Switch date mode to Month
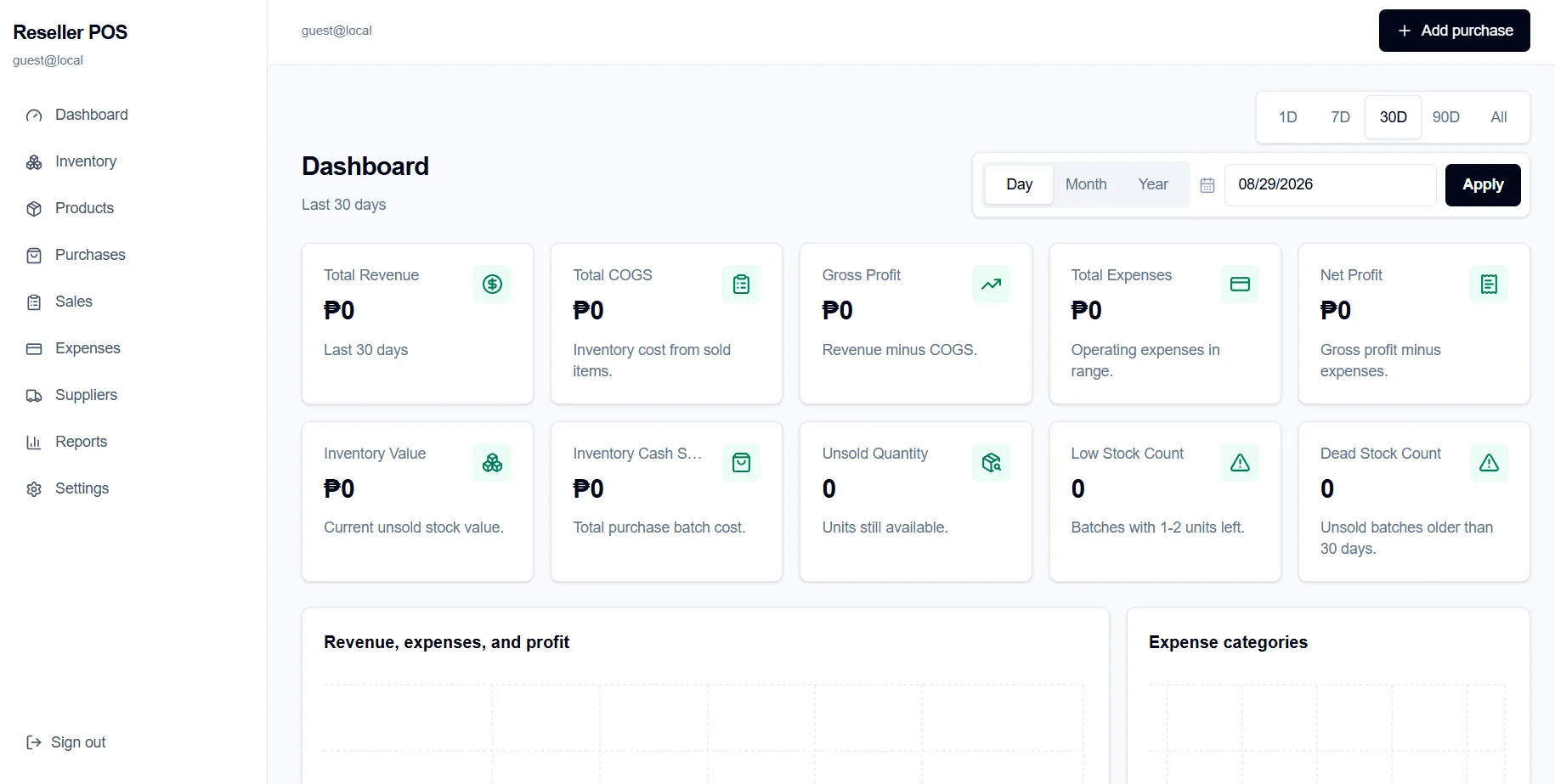1555x784 pixels. click(x=1086, y=184)
